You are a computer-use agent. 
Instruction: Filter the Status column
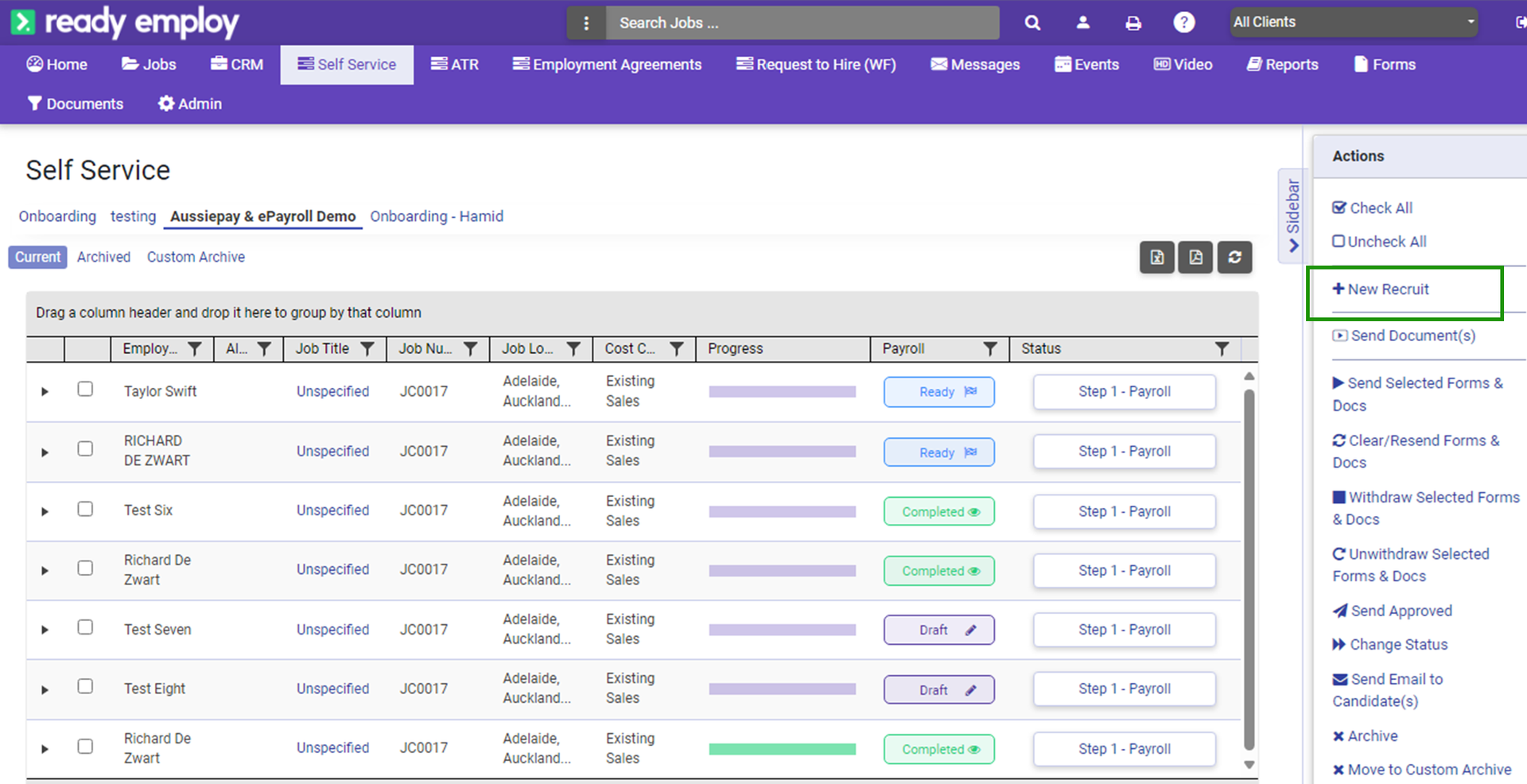point(1222,349)
